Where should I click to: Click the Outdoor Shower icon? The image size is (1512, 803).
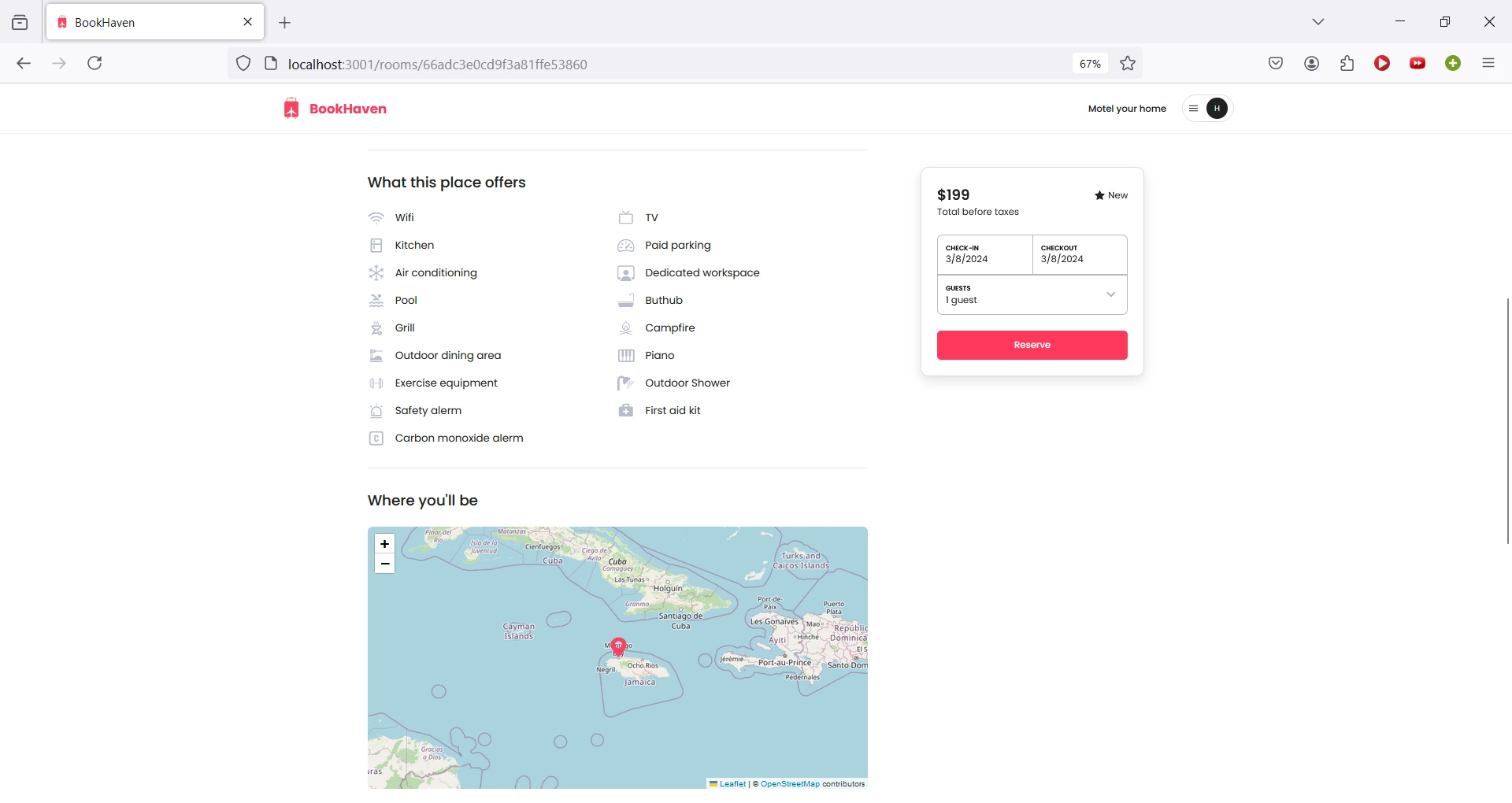[626, 383]
